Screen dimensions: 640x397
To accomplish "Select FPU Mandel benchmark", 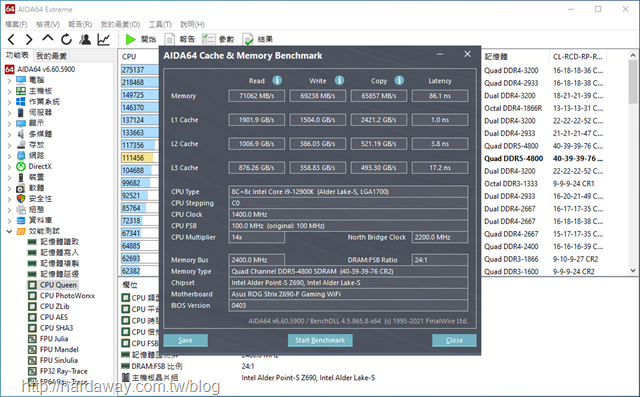I will click(59, 350).
